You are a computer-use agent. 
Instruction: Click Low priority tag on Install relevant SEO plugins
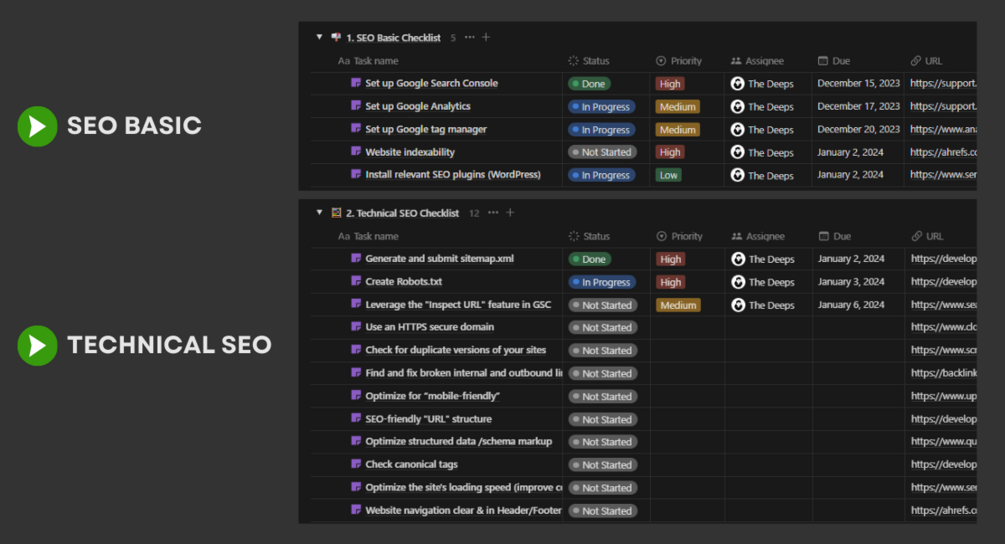pyautogui.click(x=669, y=175)
